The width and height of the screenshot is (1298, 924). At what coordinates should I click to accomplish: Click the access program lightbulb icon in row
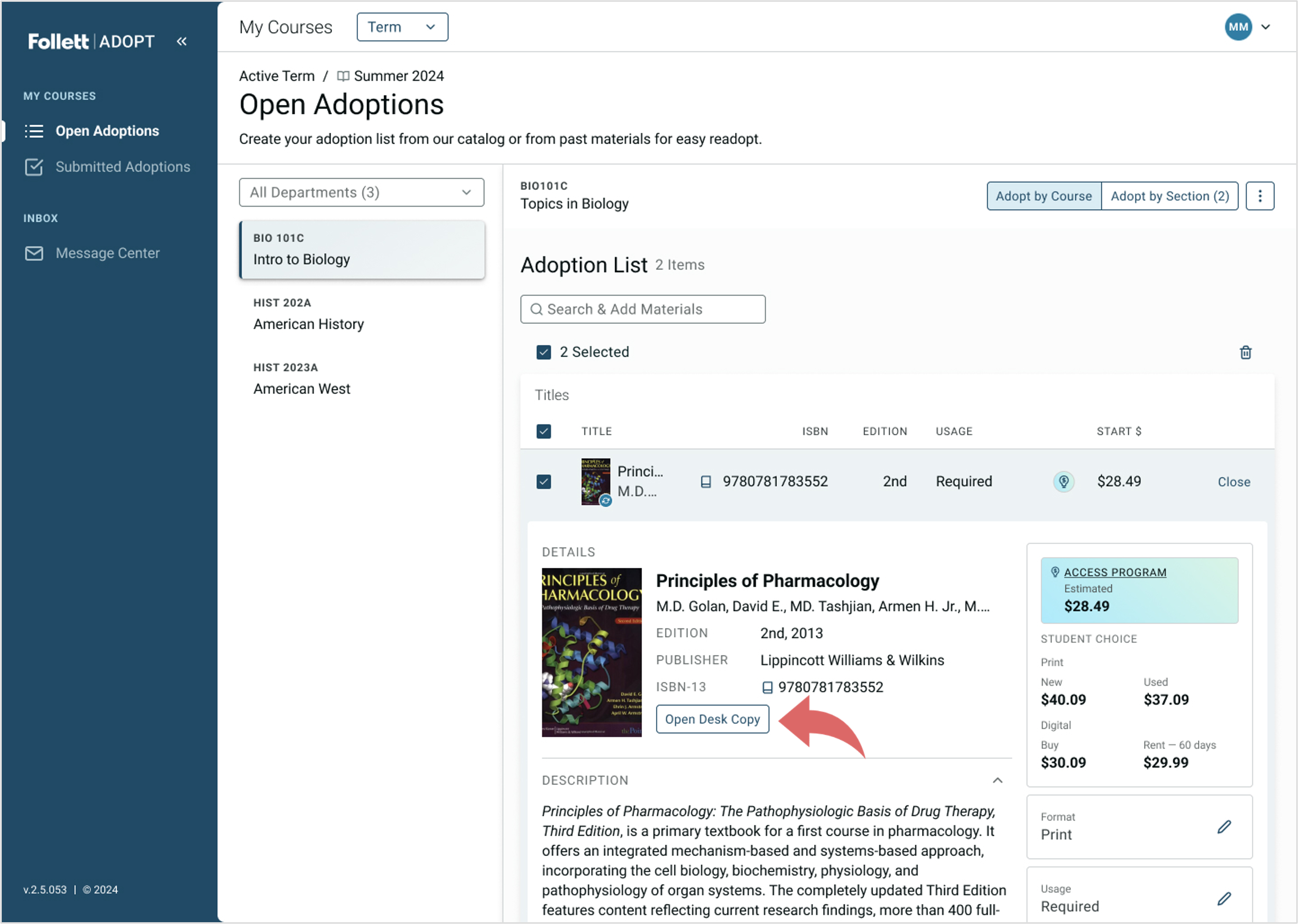[x=1063, y=481]
